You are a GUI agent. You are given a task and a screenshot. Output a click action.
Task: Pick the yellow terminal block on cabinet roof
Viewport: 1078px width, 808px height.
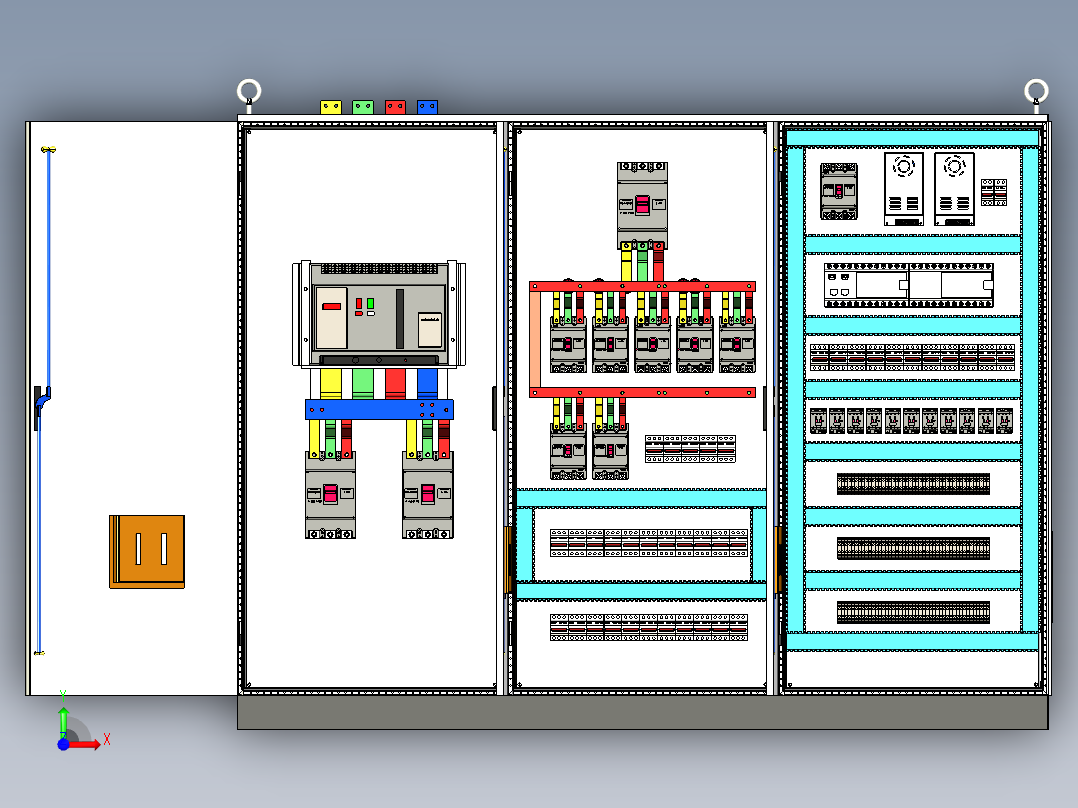click(x=331, y=107)
